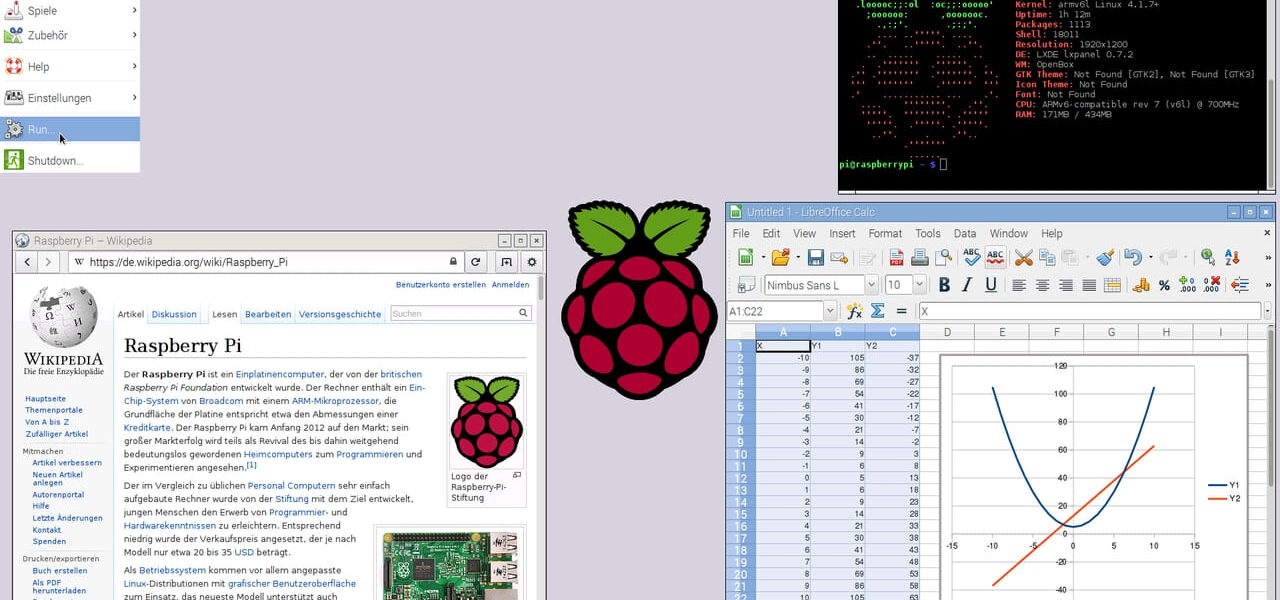Open Einstellungen submenu in start menu
1280x600 pixels.
point(70,98)
